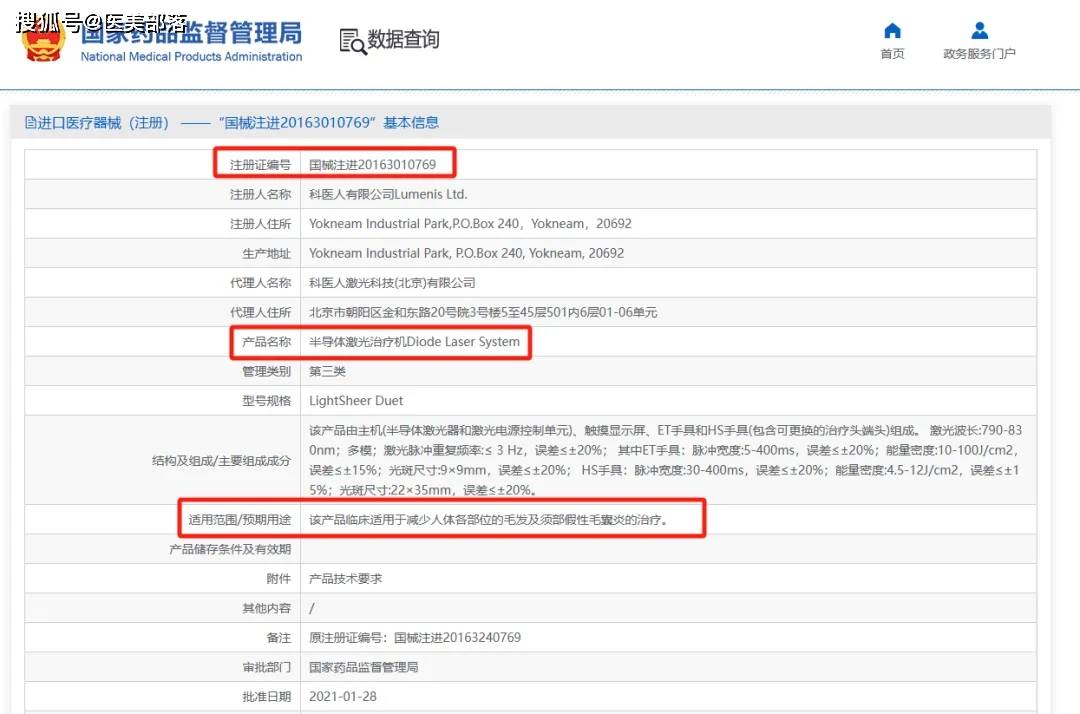The image size is (1080, 714).
Task: Select the 第三类 management category value
Action: [x=327, y=371]
